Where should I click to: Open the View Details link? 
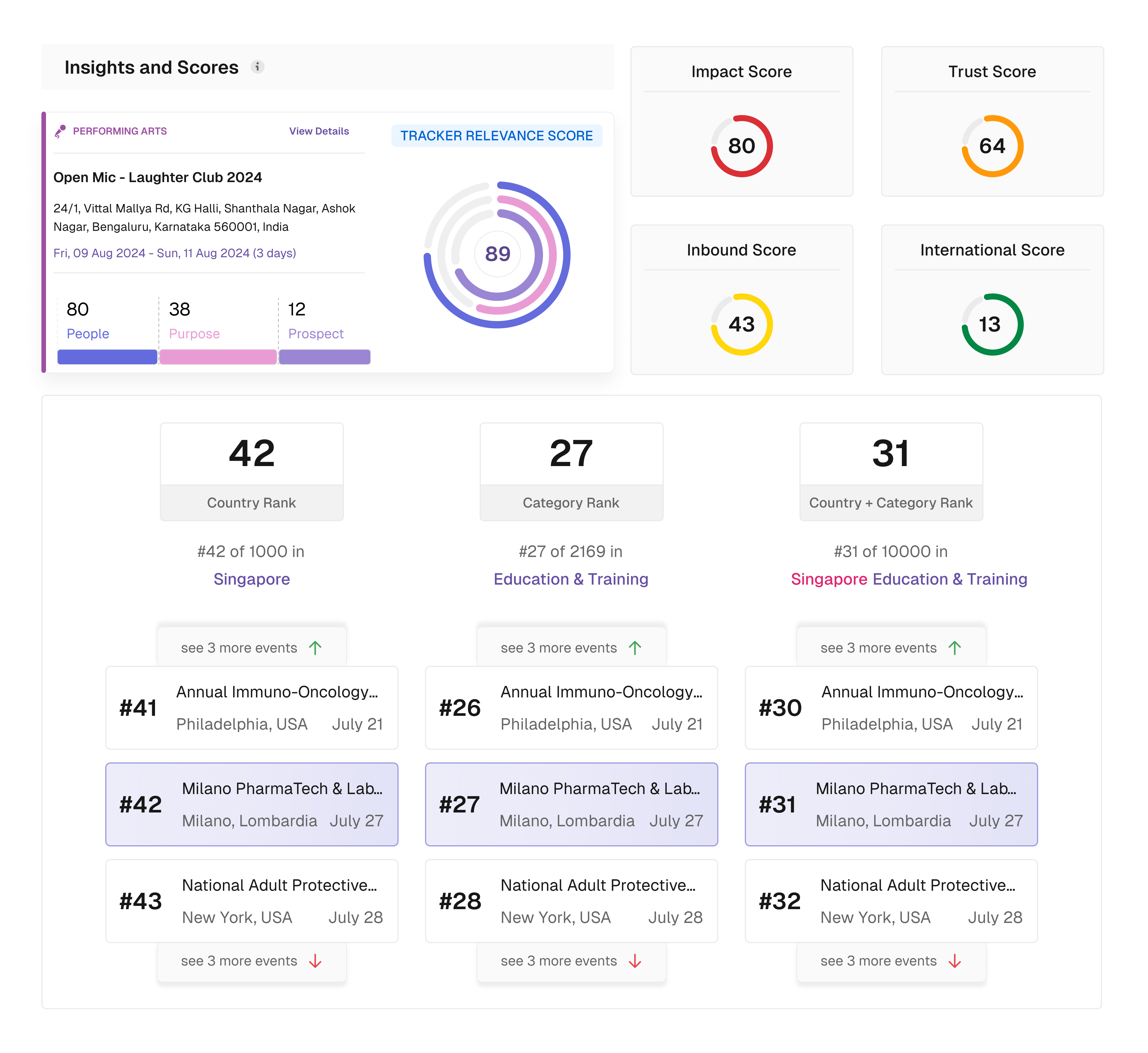pos(319,131)
